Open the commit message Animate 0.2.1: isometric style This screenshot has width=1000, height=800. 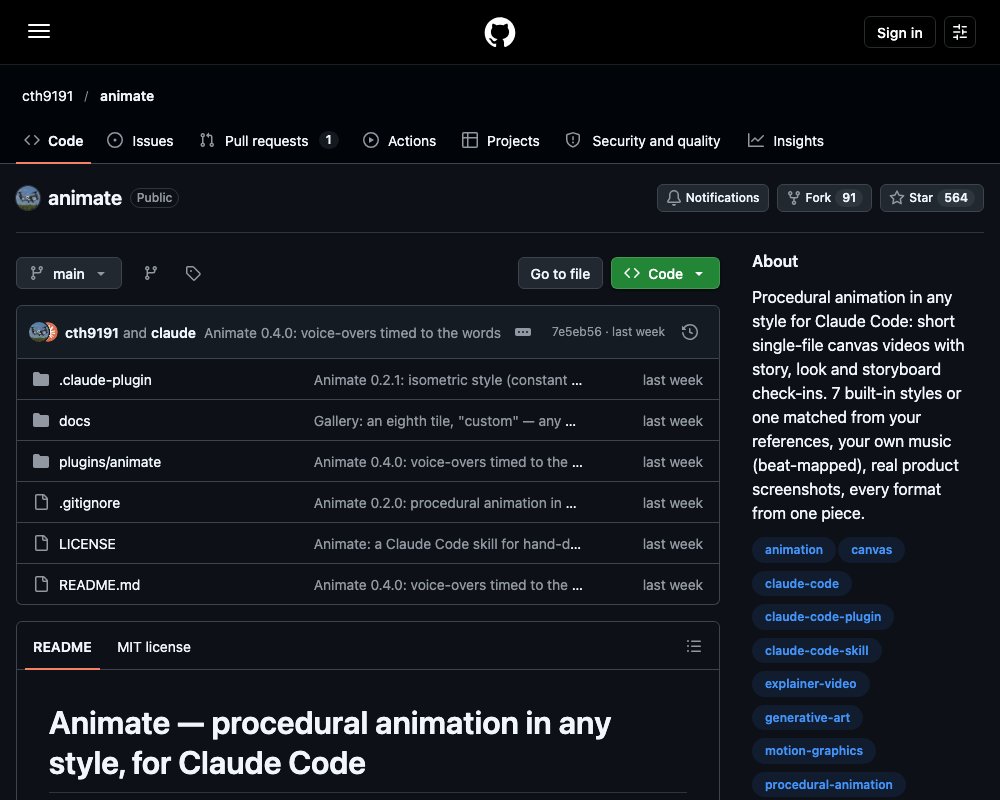coord(448,380)
